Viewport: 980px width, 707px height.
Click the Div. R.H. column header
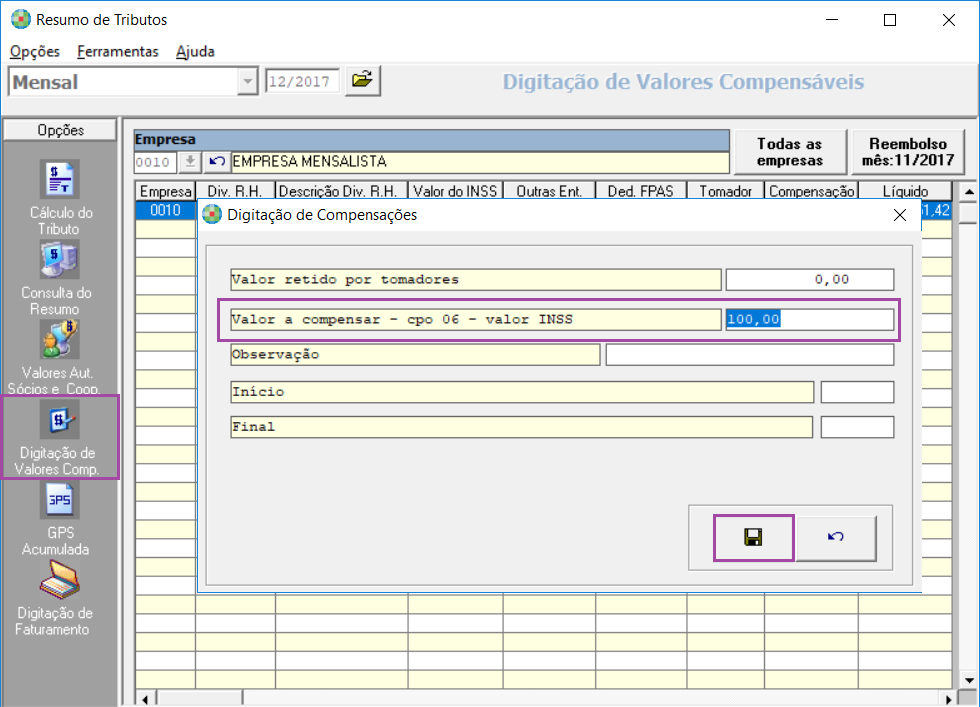(235, 191)
